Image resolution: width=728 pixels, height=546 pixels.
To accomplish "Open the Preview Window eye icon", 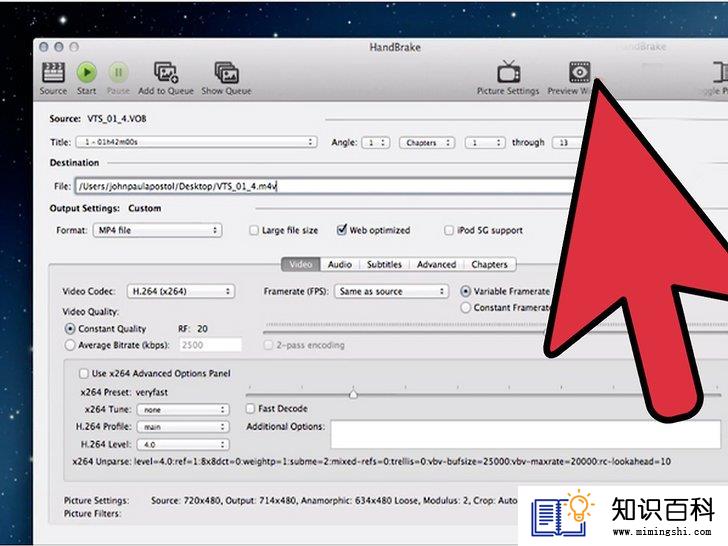I will [580, 72].
